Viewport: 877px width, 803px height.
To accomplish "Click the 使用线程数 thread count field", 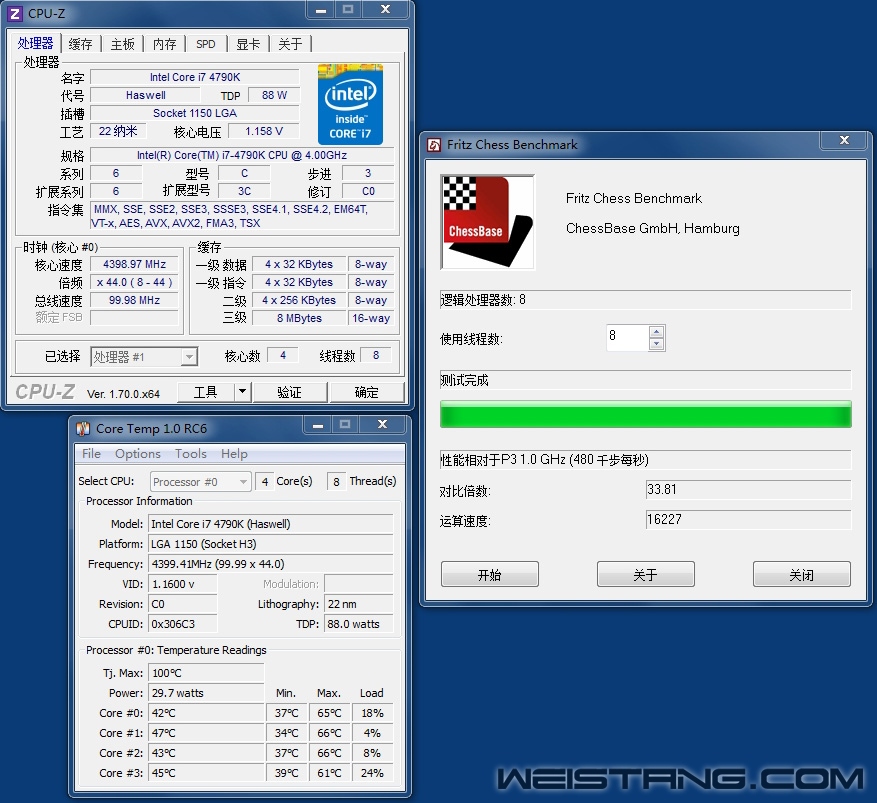I will (x=628, y=338).
